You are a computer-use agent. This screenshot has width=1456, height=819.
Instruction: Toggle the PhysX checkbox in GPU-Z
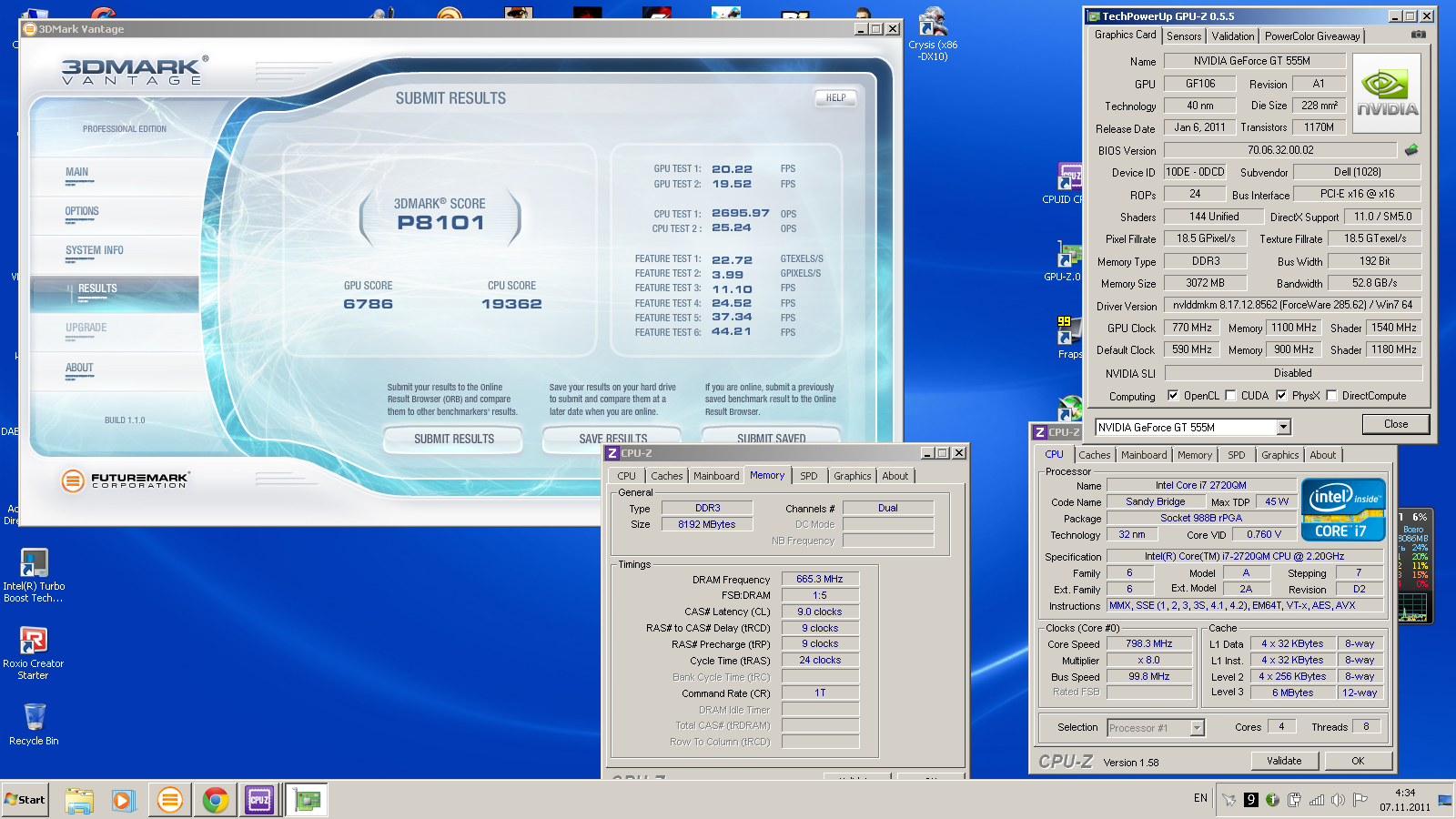click(1281, 396)
